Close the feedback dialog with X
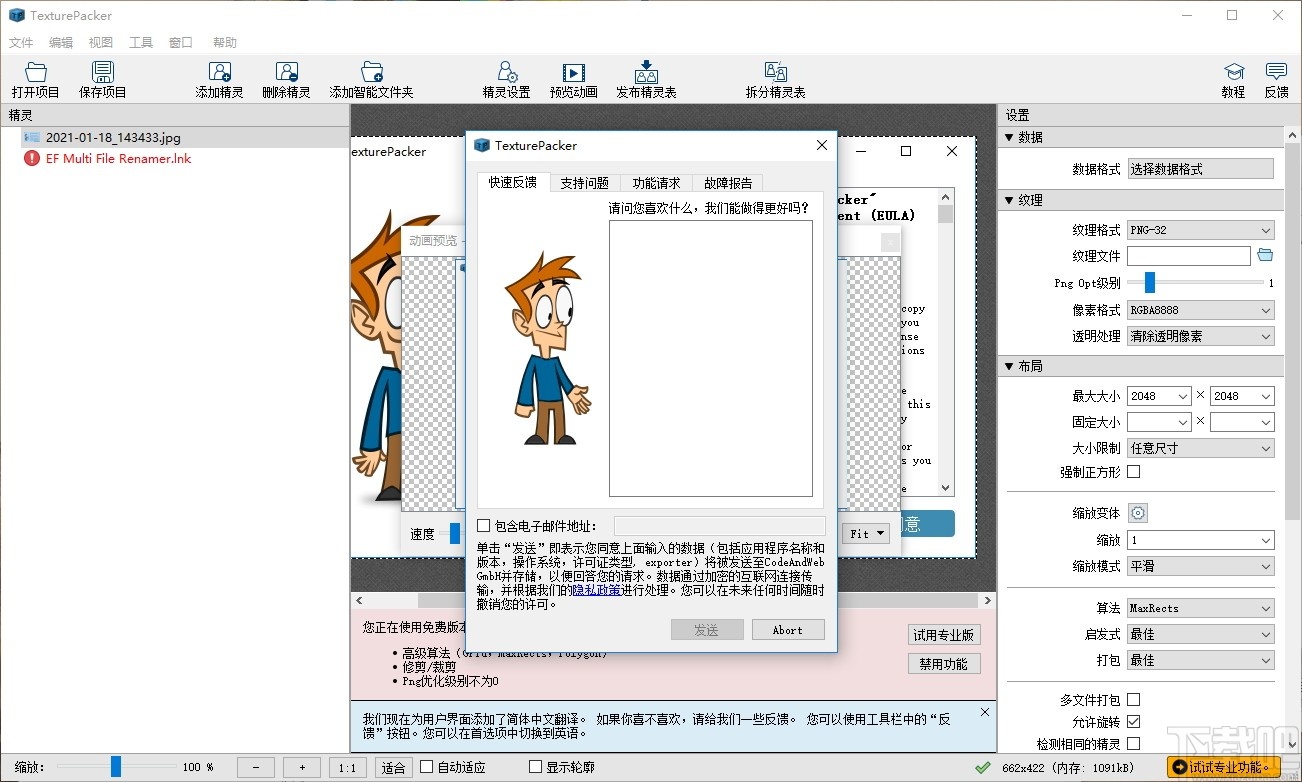The height and width of the screenshot is (782, 1302). (x=822, y=145)
